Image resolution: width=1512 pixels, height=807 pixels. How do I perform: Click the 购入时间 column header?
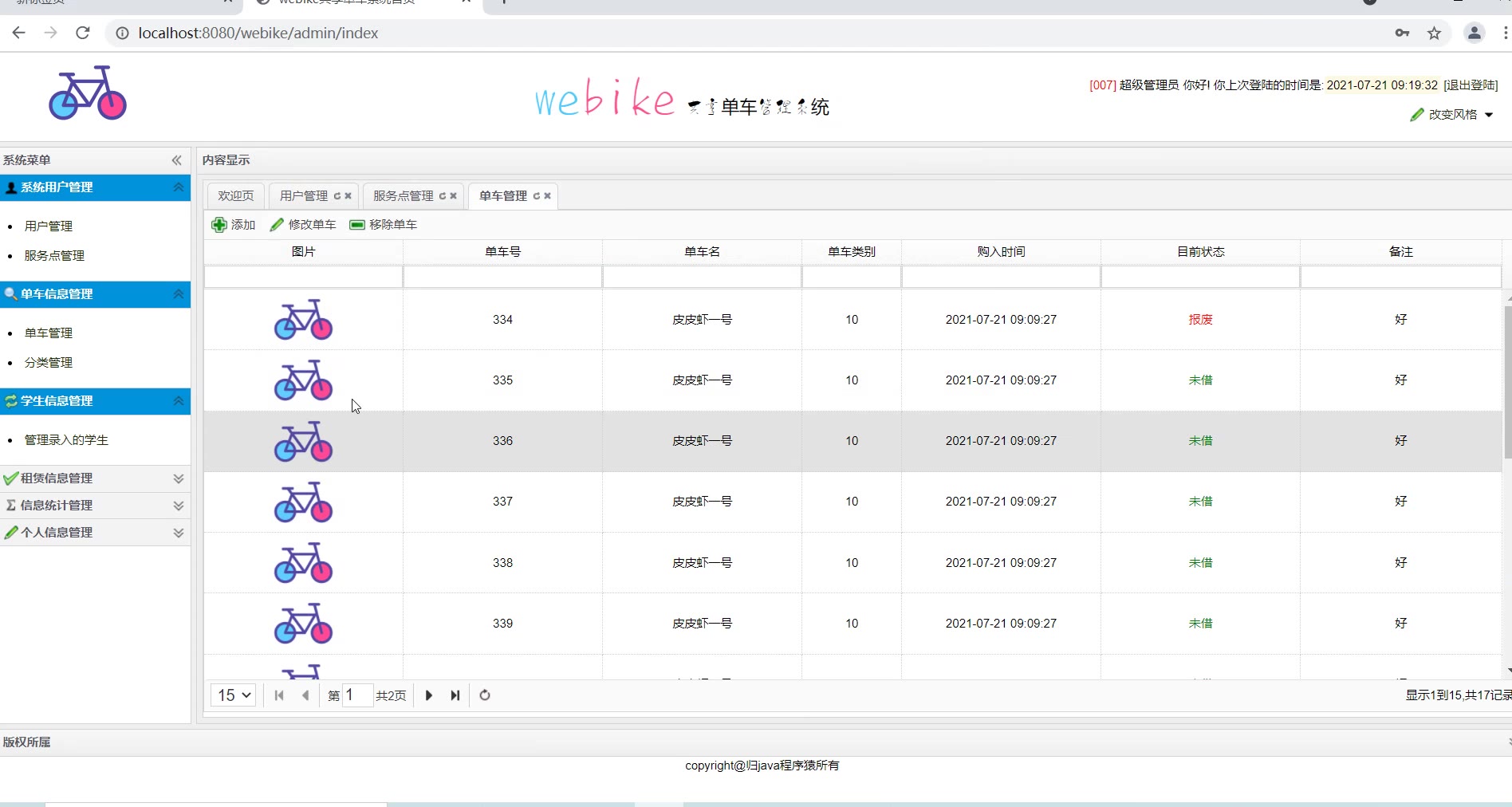point(1002,252)
